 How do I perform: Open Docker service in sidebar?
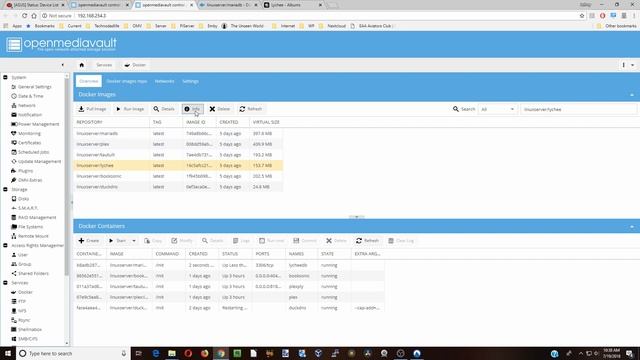[x=25, y=292]
